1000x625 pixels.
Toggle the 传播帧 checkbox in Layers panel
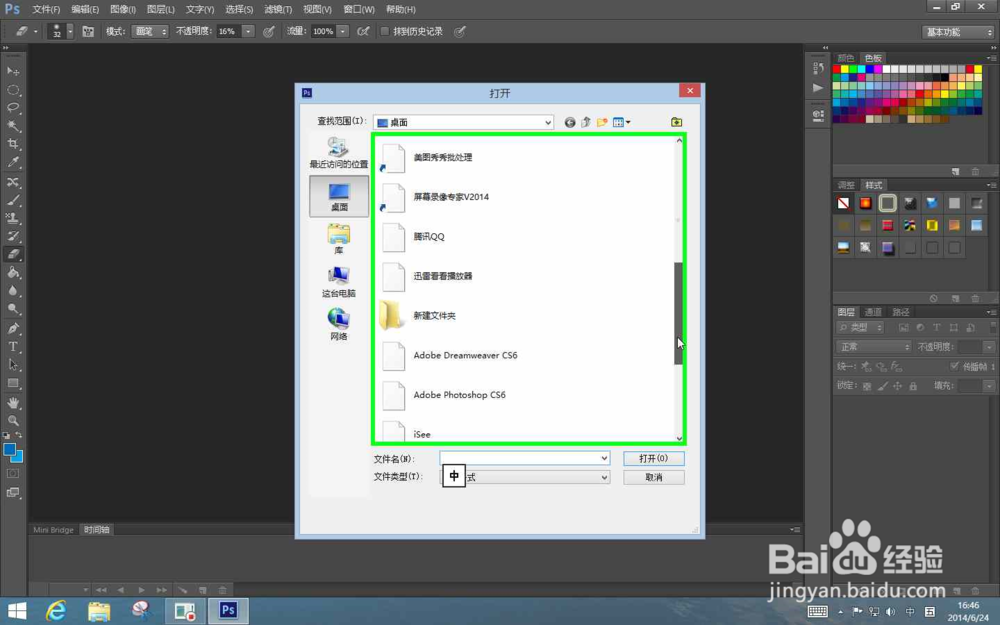pyautogui.click(x=955, y=366)
